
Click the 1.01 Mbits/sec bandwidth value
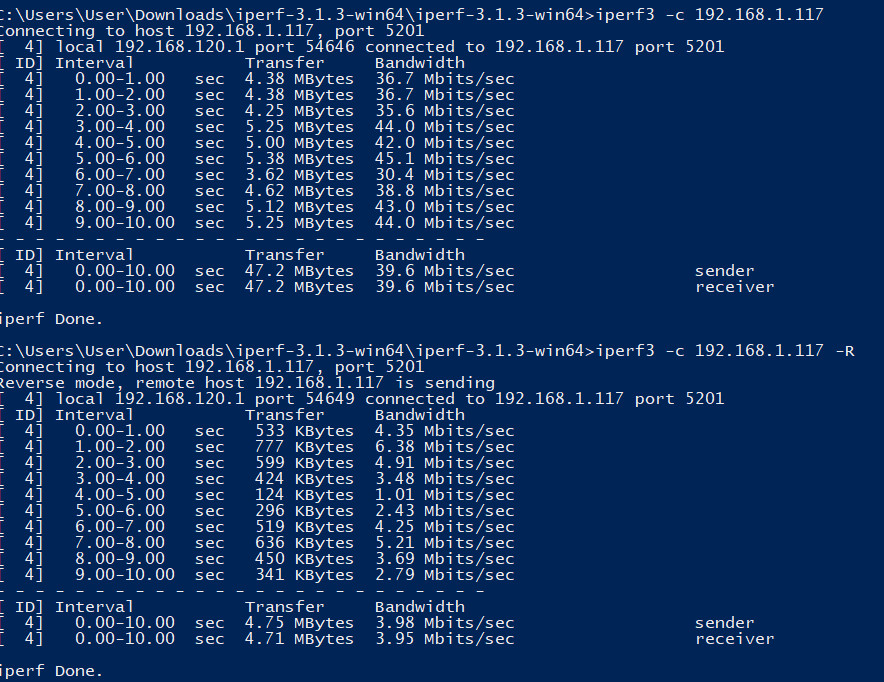[x=445, y=495]
